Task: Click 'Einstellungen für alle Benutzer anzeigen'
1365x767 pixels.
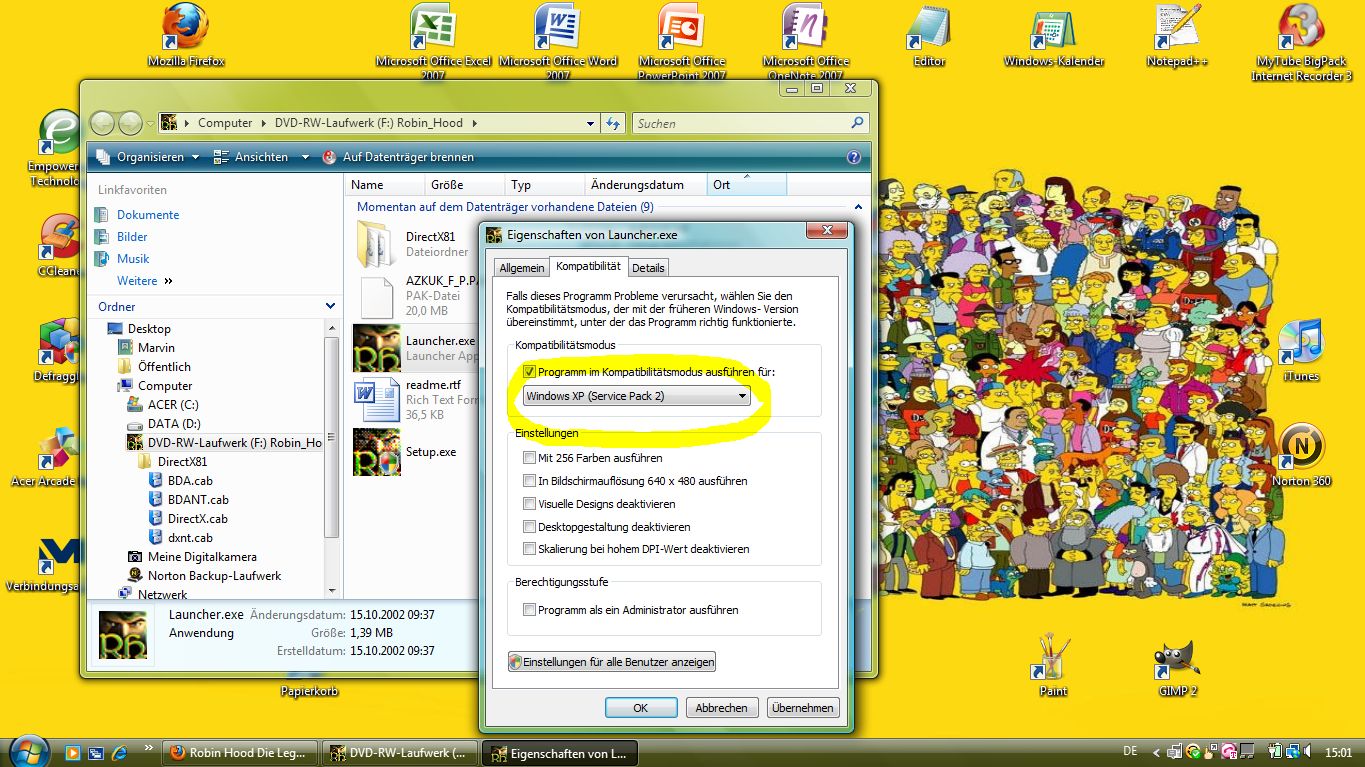Action: click(x=612, y=662)
